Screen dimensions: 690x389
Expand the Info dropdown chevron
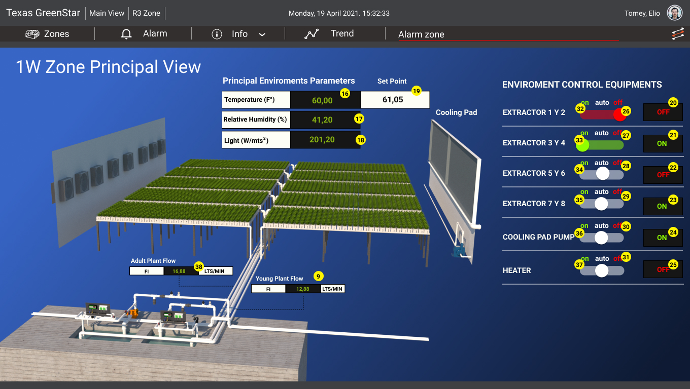(262, 34)
